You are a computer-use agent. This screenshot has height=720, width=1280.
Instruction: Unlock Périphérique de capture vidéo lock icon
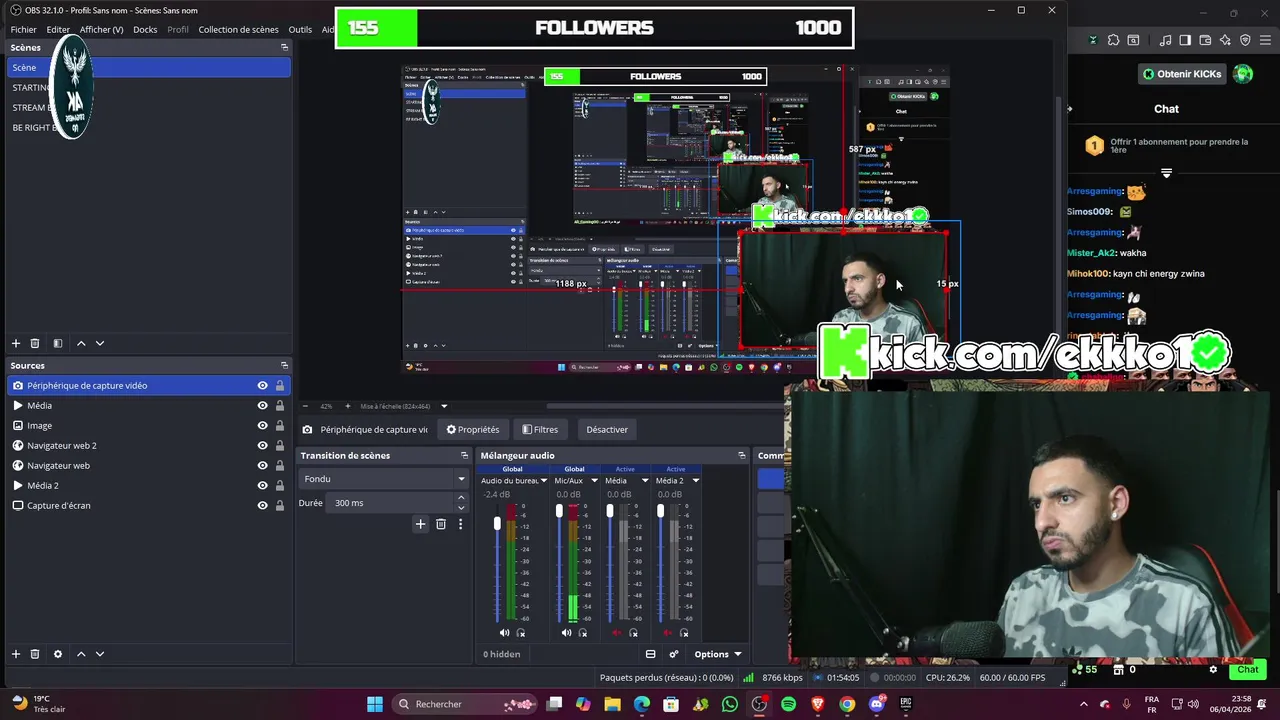[280, 385]
